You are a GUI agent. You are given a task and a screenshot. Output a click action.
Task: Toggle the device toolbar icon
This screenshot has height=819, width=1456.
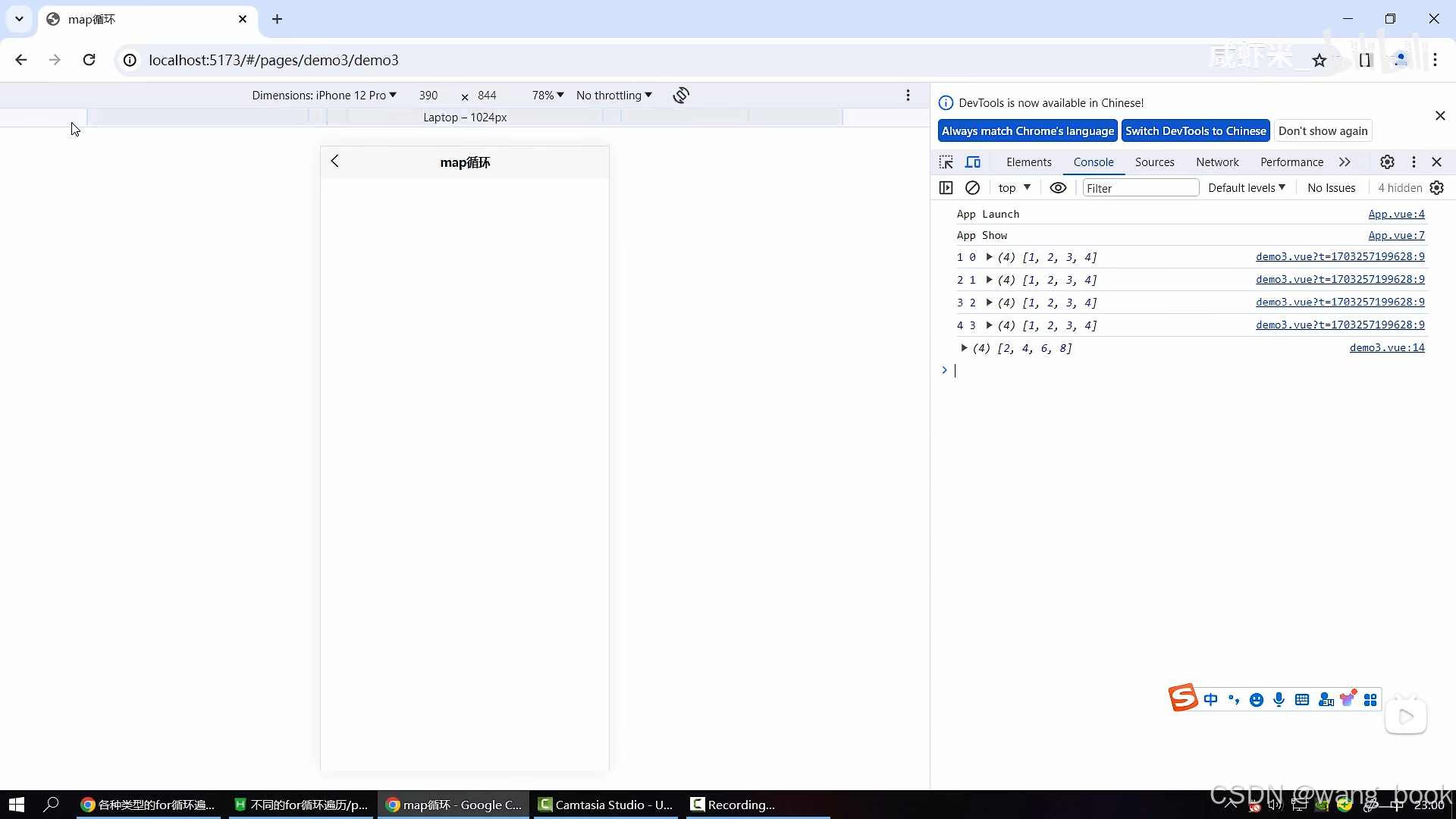pyautogui.click(x=973, y=162)
